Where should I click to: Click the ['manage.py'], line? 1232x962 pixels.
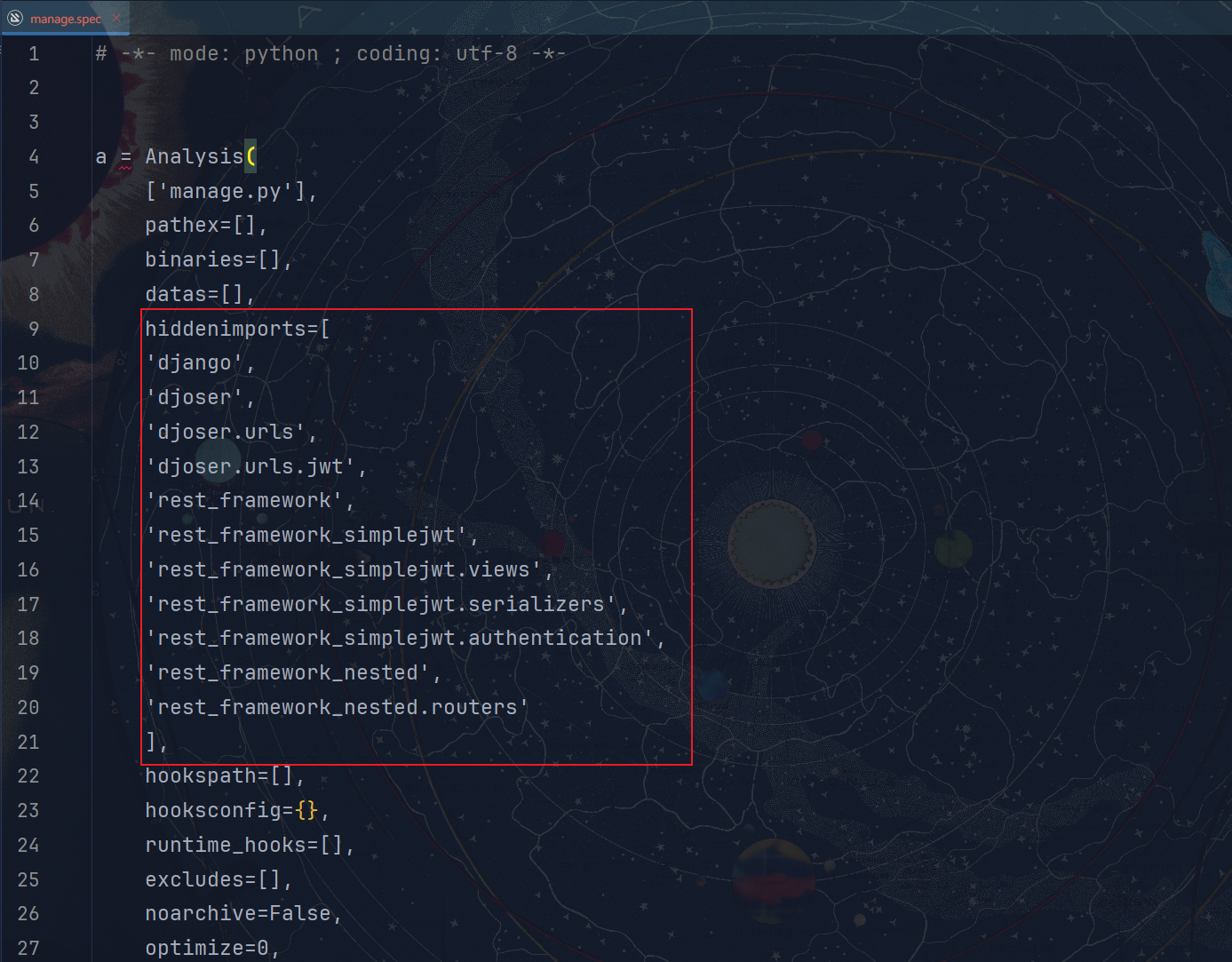click(231, 192)
